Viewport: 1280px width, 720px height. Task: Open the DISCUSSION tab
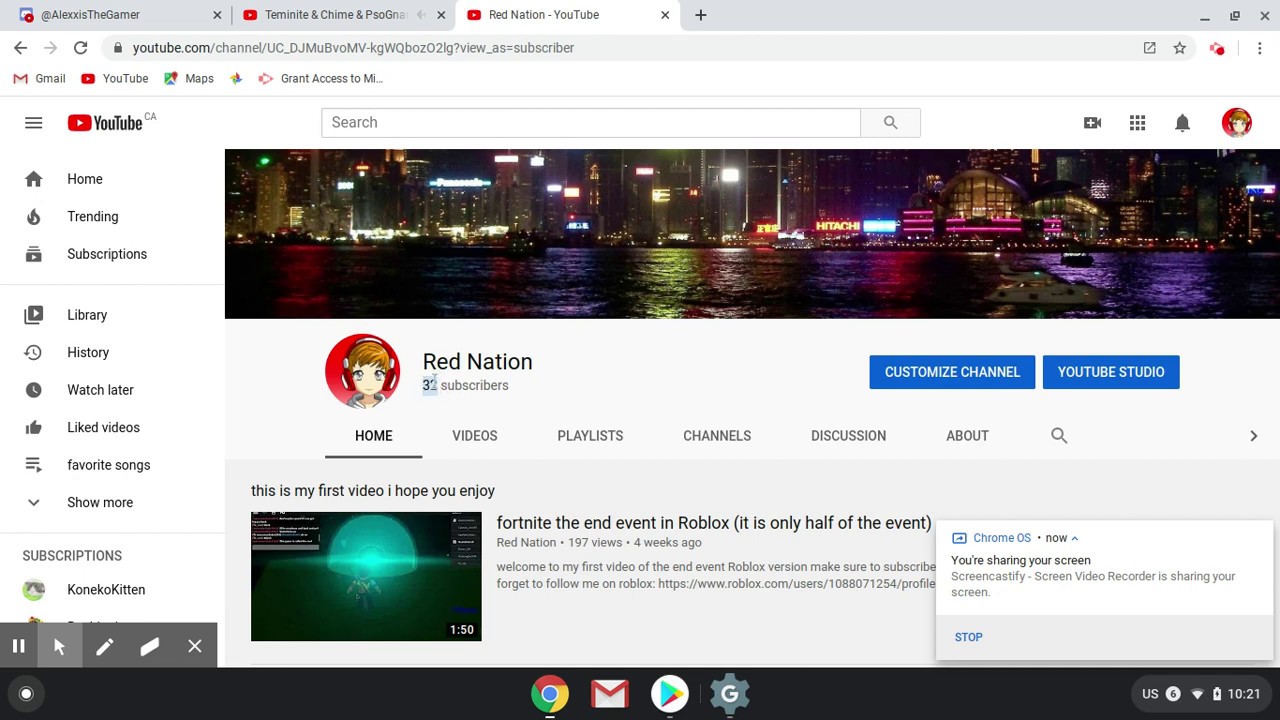click(x=848, y=435)
